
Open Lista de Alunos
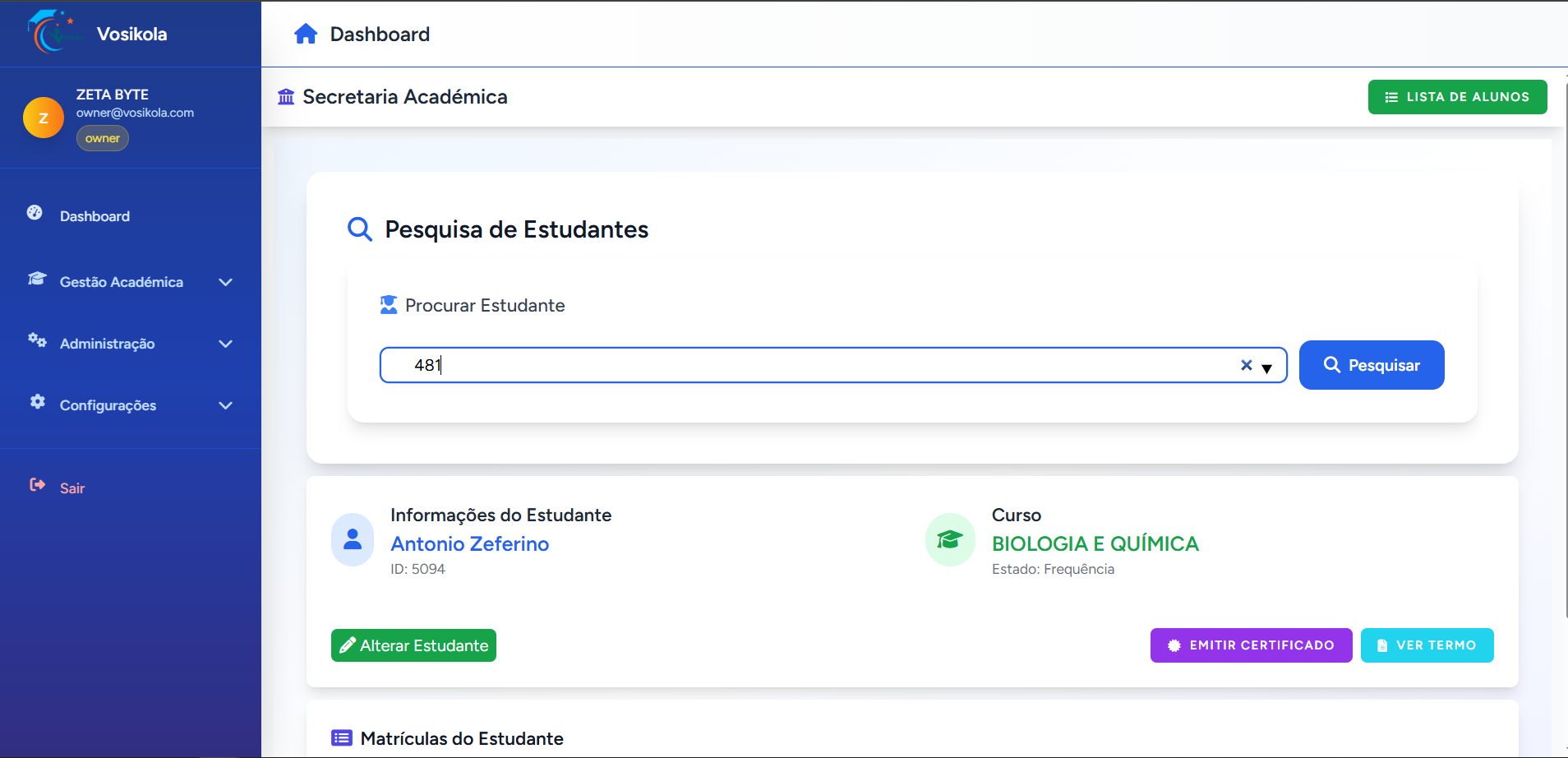[1457, 97]
